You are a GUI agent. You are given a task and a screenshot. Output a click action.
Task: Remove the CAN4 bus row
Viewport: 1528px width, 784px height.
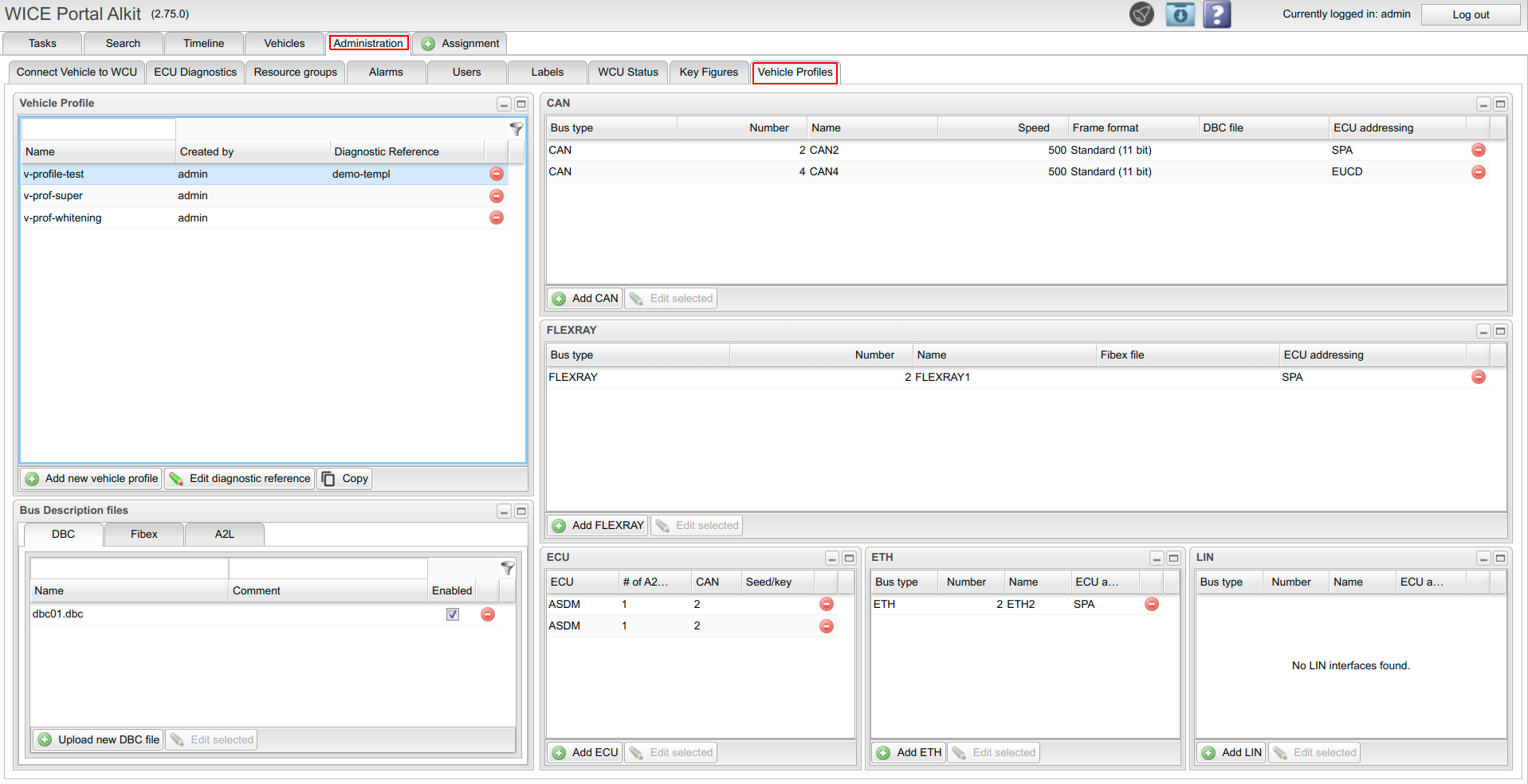[x=1479, y=172]
